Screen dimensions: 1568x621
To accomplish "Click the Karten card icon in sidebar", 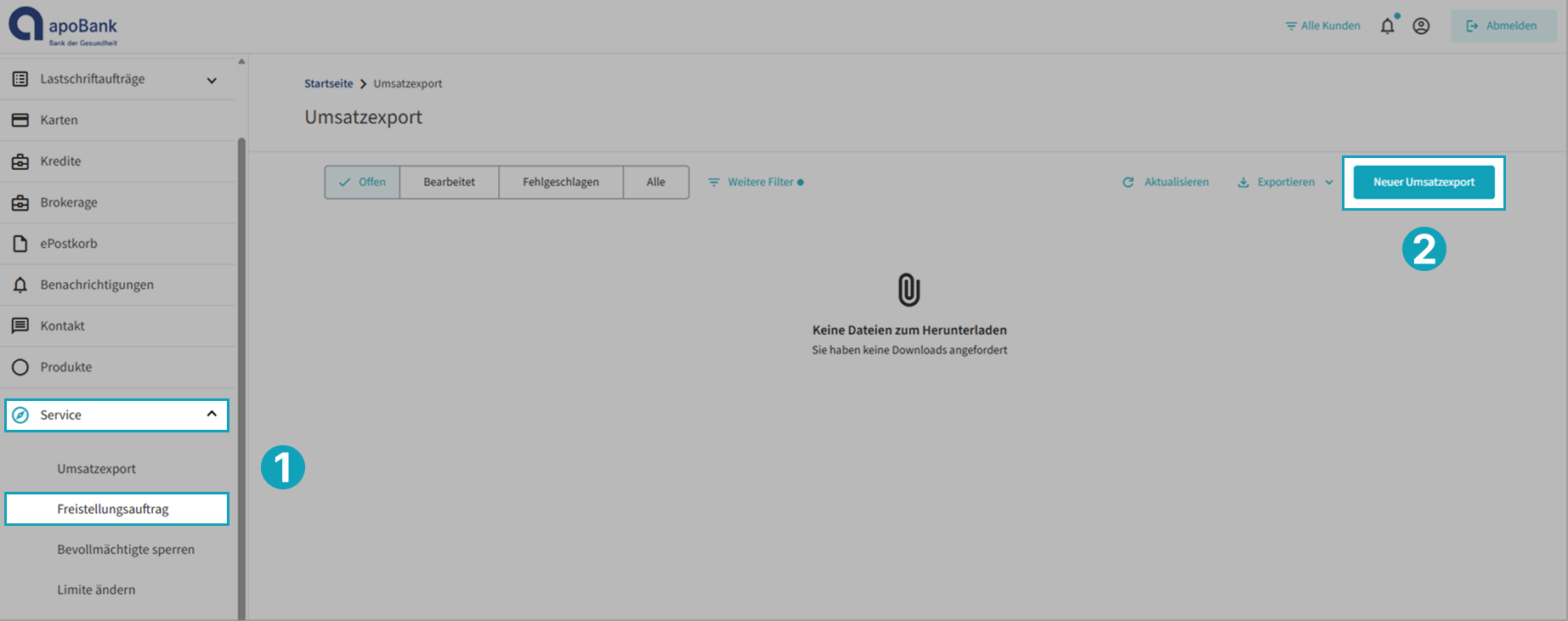I will 20,120.
